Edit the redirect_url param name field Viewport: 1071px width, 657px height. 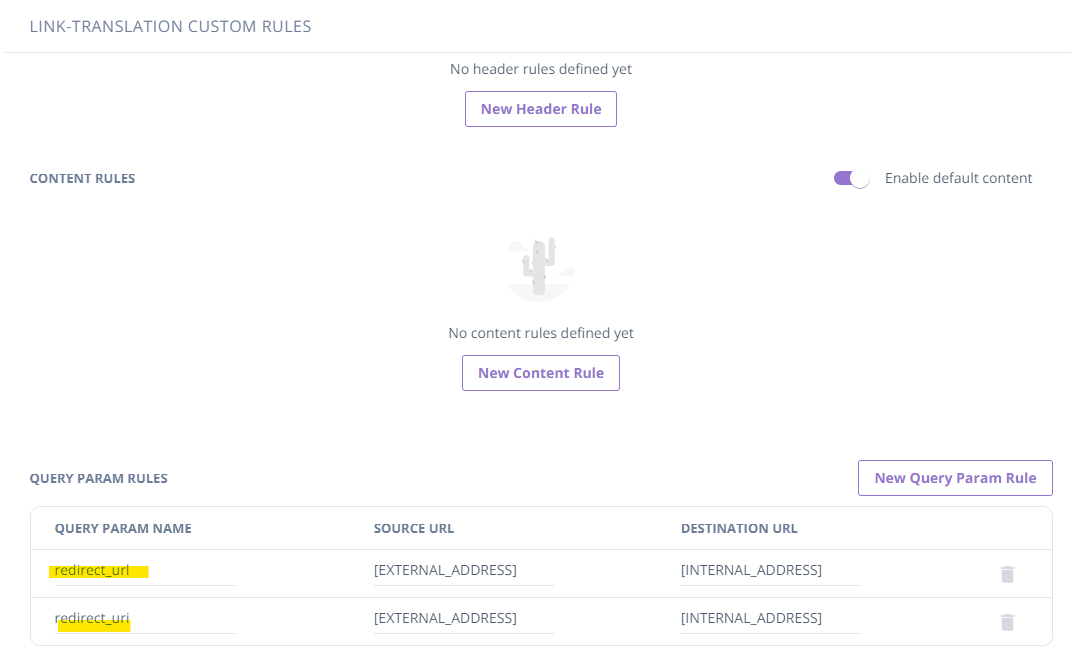tap(143, 570)
